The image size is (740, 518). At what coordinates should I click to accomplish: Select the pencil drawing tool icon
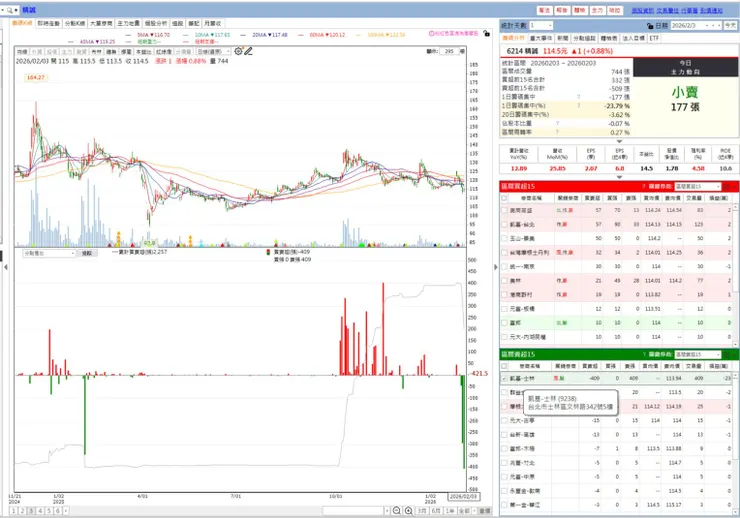coord(248,51)
